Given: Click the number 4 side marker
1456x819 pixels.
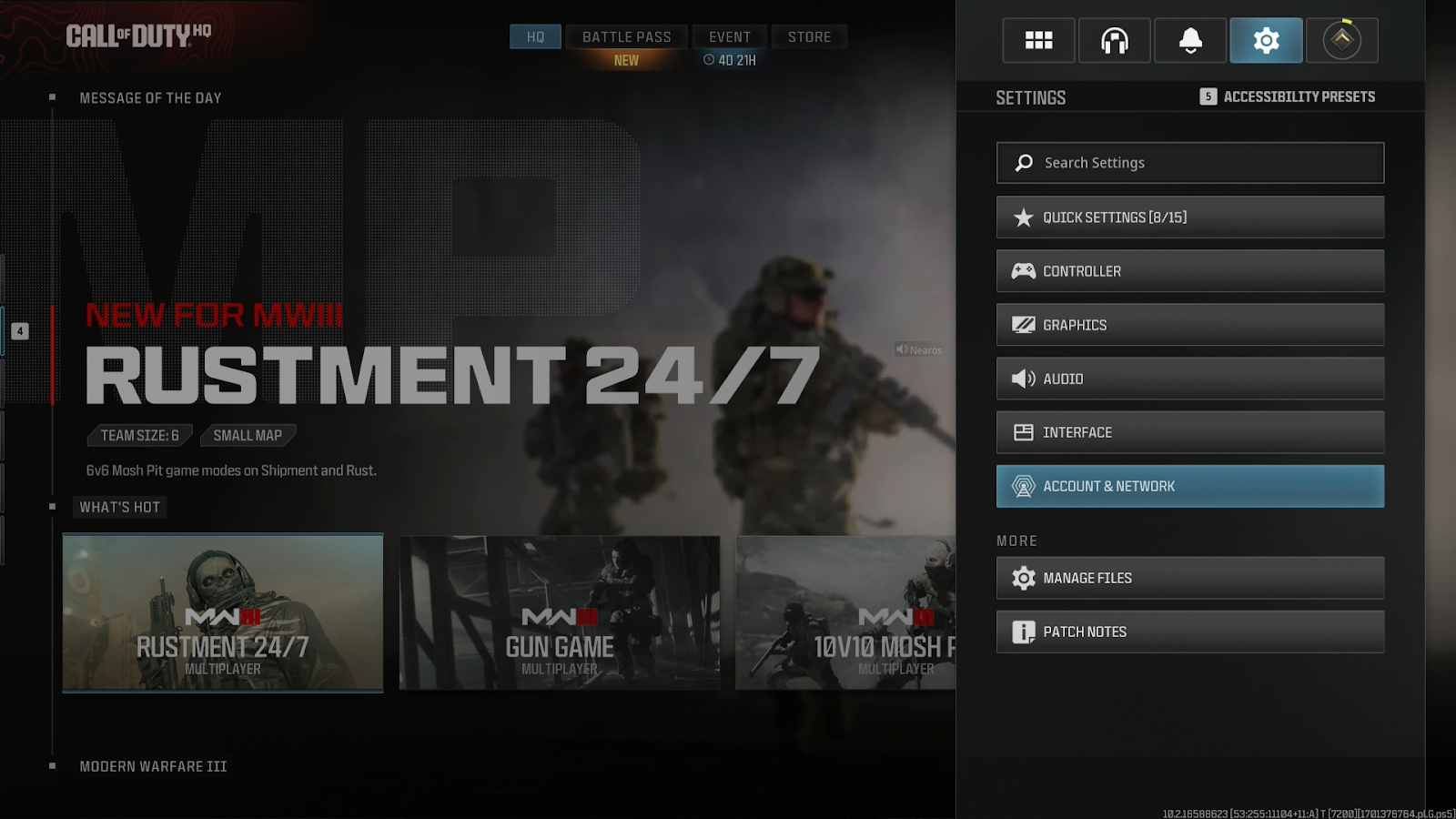Looking at the screenshot, I should [x=20, y=331].
